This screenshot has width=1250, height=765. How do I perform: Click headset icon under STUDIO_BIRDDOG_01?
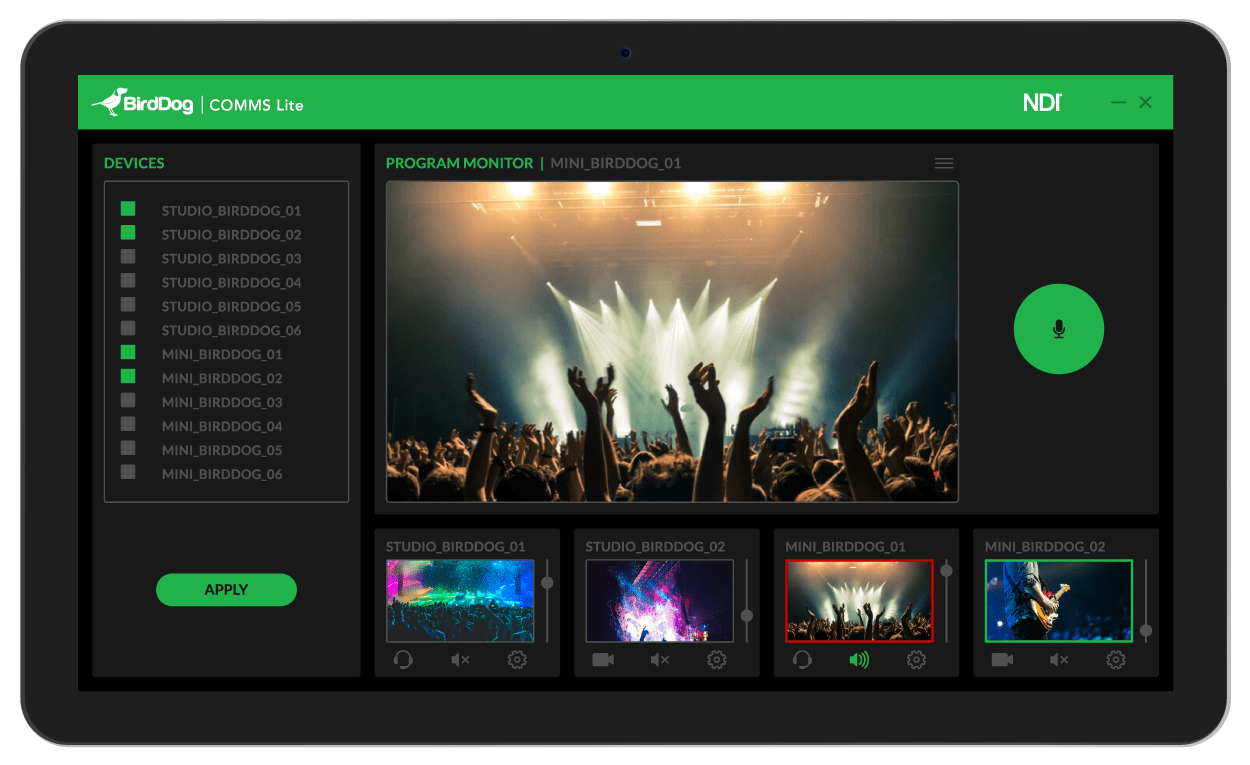[403, 660]
